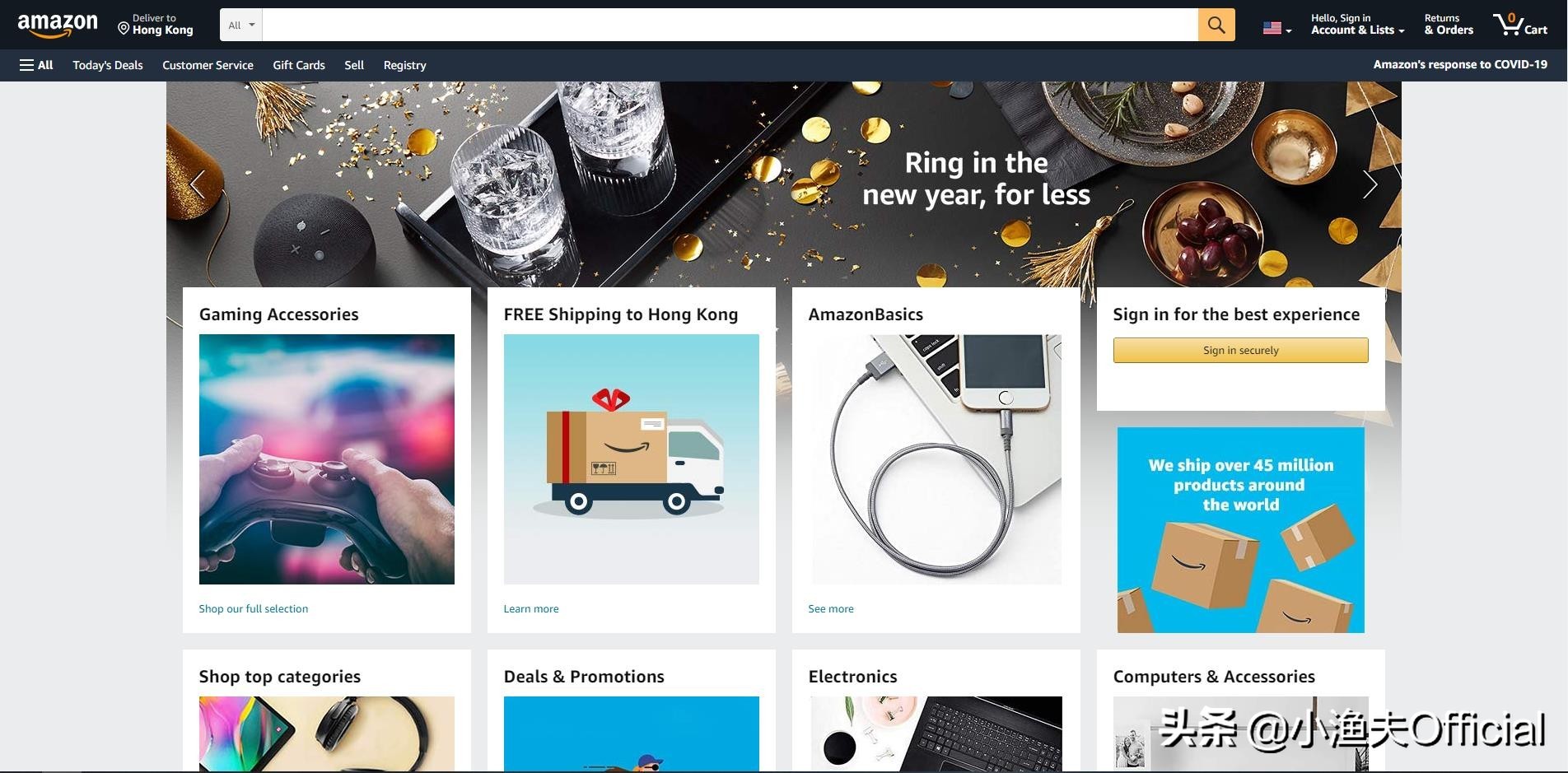Expand the All search category dropdown
1568x773 pixels.
241,25
